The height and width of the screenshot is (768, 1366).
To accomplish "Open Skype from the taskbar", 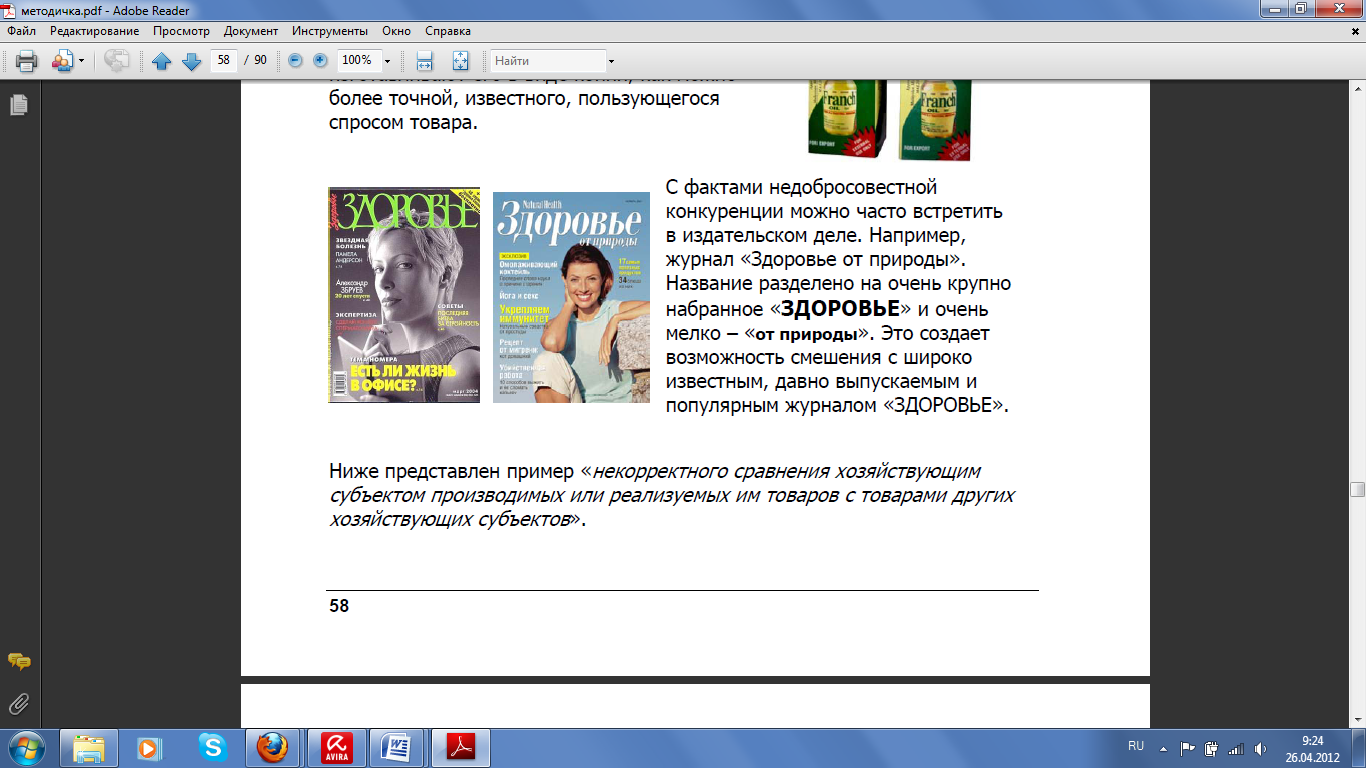I will [212, 748].
